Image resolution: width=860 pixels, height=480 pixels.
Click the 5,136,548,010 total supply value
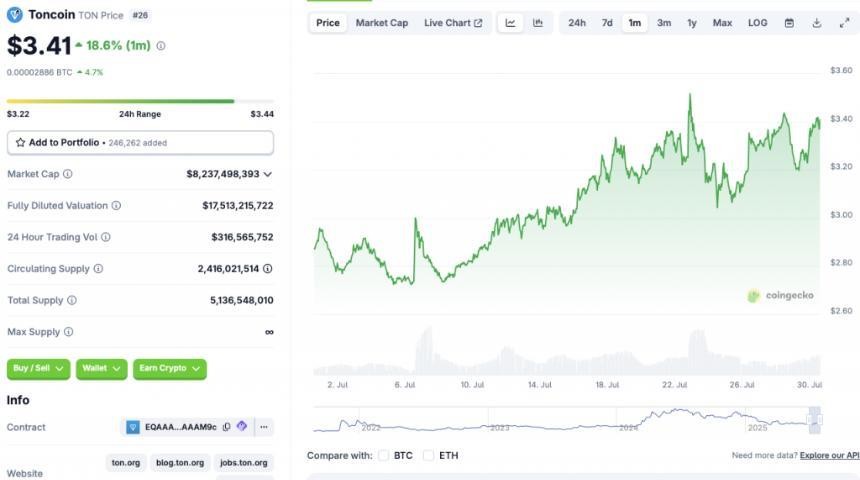(241, 300)
